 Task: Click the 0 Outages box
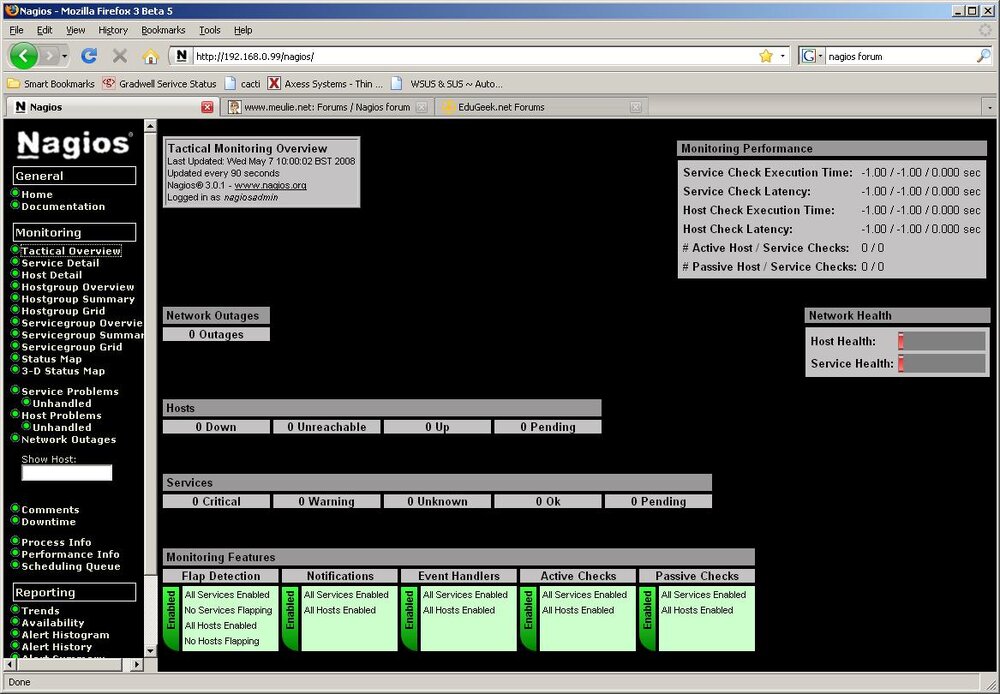[216, 334]
